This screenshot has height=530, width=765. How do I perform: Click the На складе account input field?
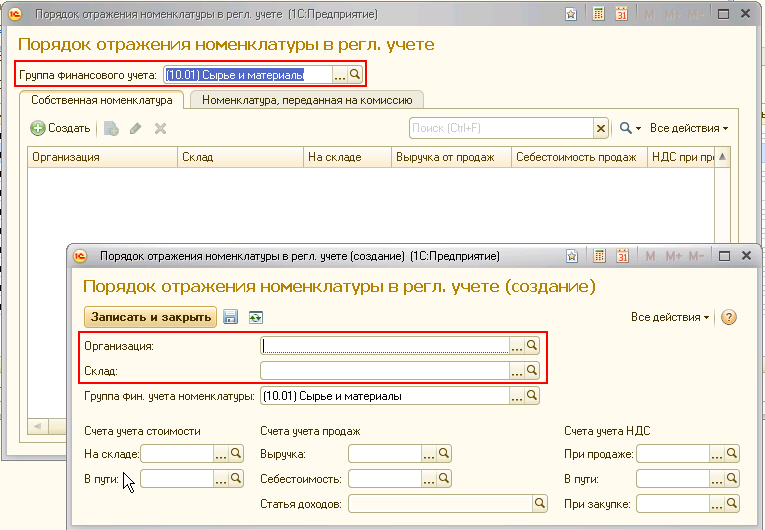coord(177,454)
